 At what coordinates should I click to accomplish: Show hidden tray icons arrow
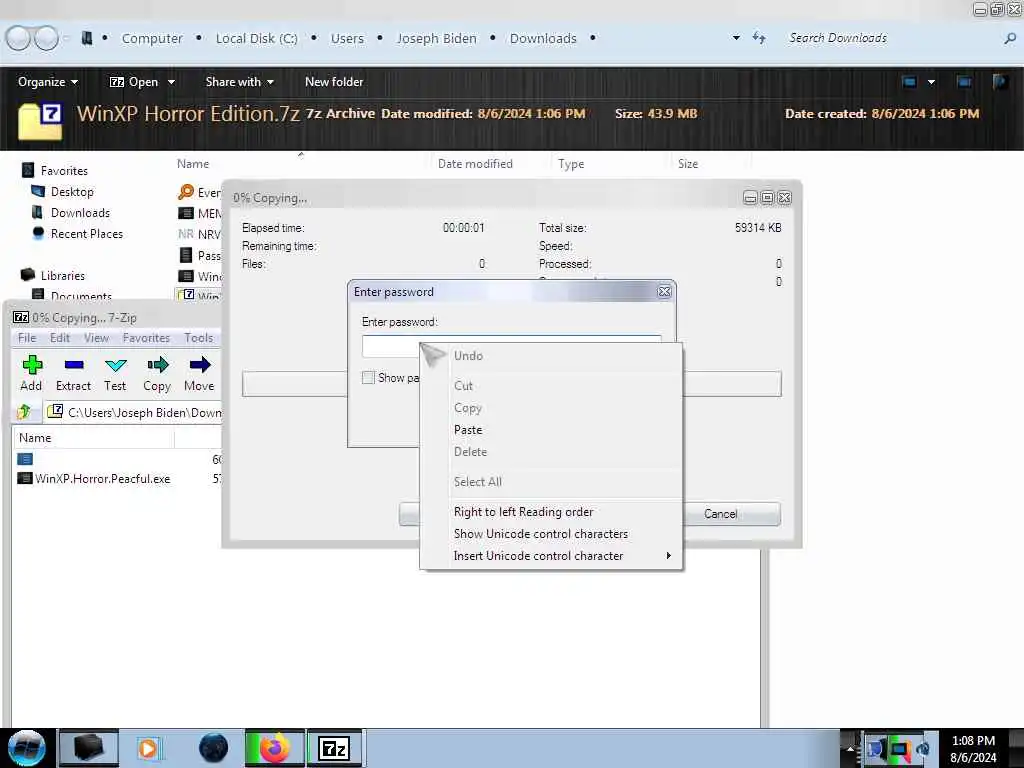(x=850, y=748)
